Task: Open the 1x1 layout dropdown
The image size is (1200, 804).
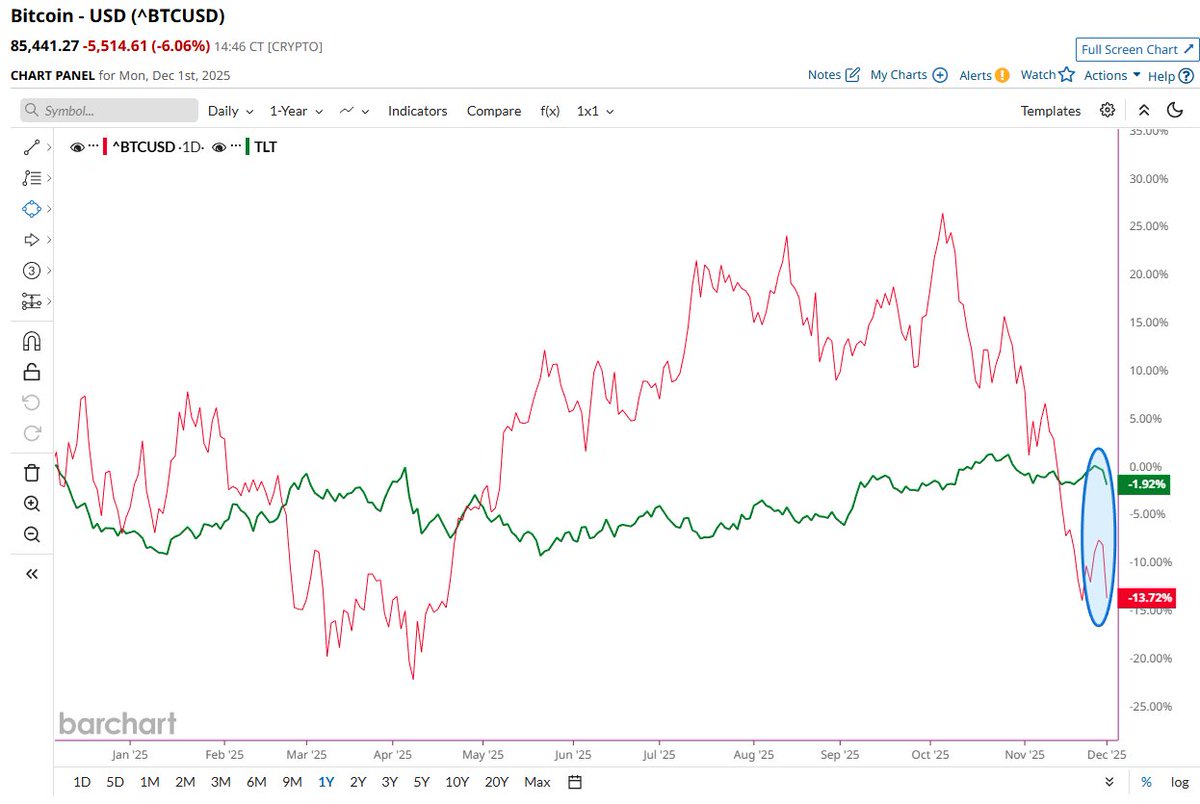Action: (x=594, y=111)
